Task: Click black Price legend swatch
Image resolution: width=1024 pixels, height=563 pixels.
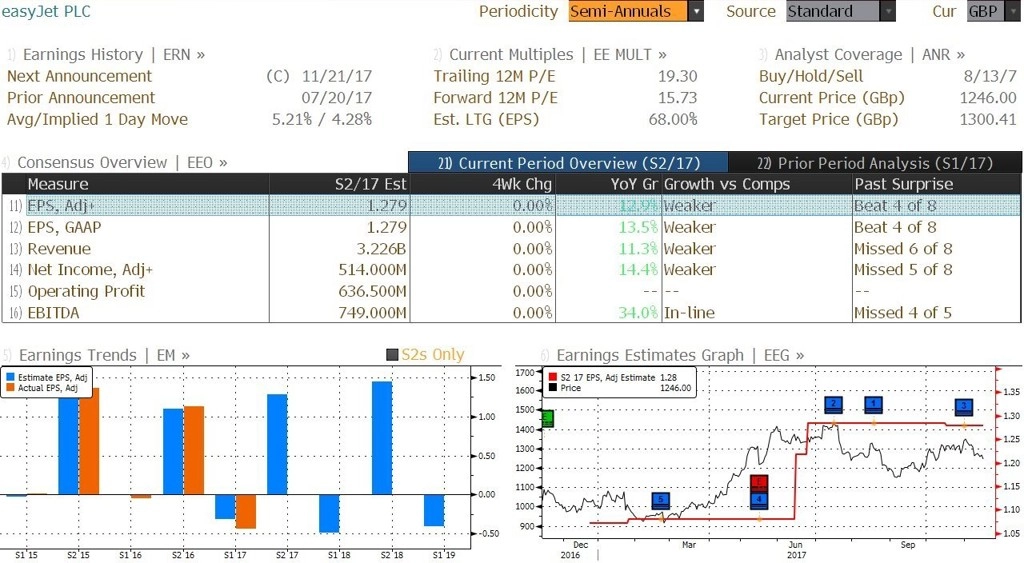Action: 552,388
